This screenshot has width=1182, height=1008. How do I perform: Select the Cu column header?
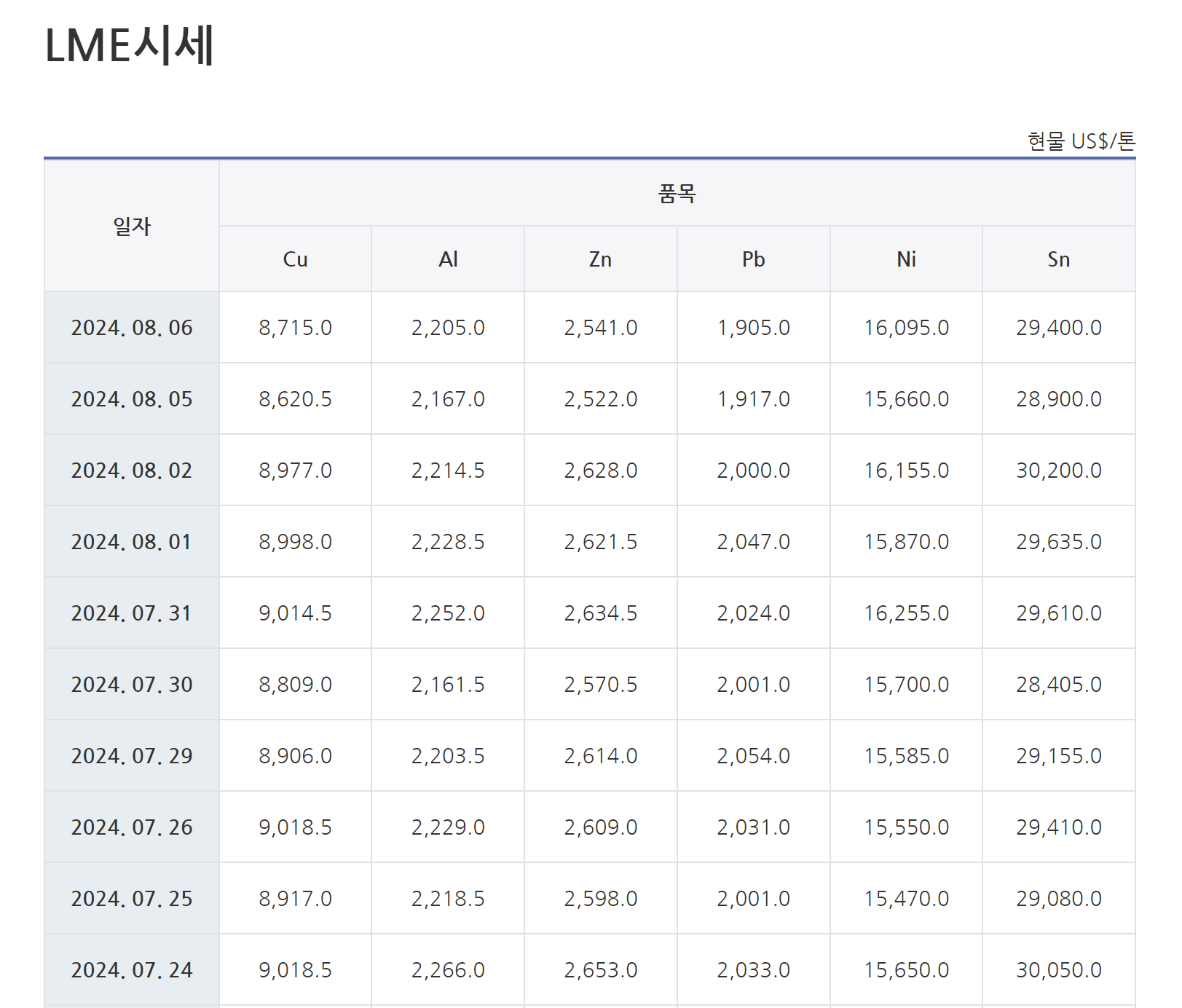pos(295,259)
